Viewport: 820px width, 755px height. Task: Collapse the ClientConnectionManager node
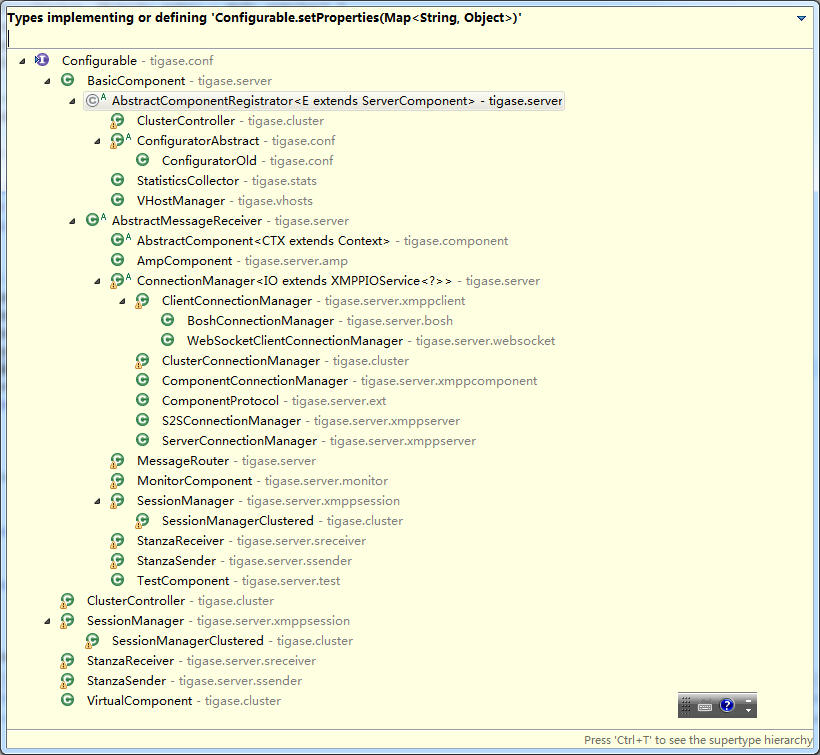click(123, 301)
